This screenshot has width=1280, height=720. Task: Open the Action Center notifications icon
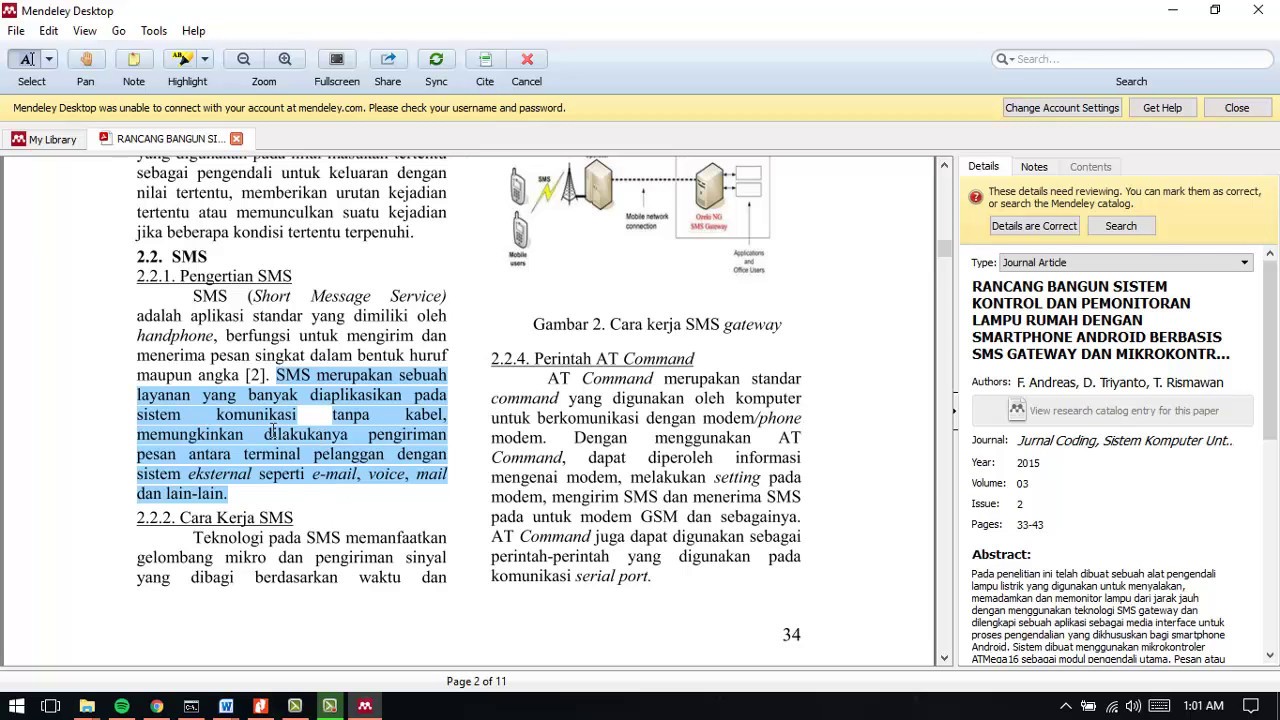[1250, 706]
